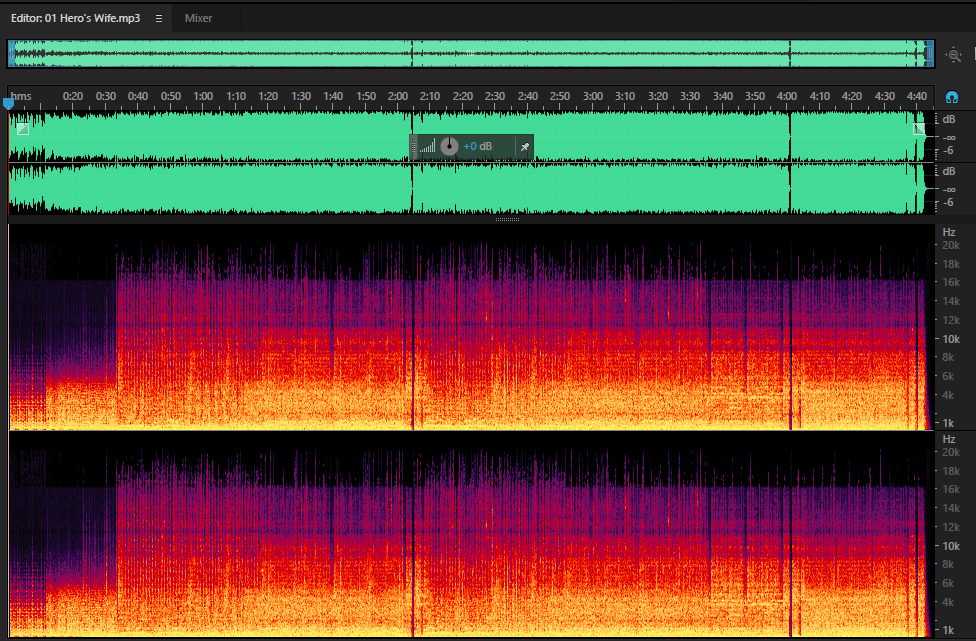Click the Zoom Out Full magnifier icon

point(953,55)
